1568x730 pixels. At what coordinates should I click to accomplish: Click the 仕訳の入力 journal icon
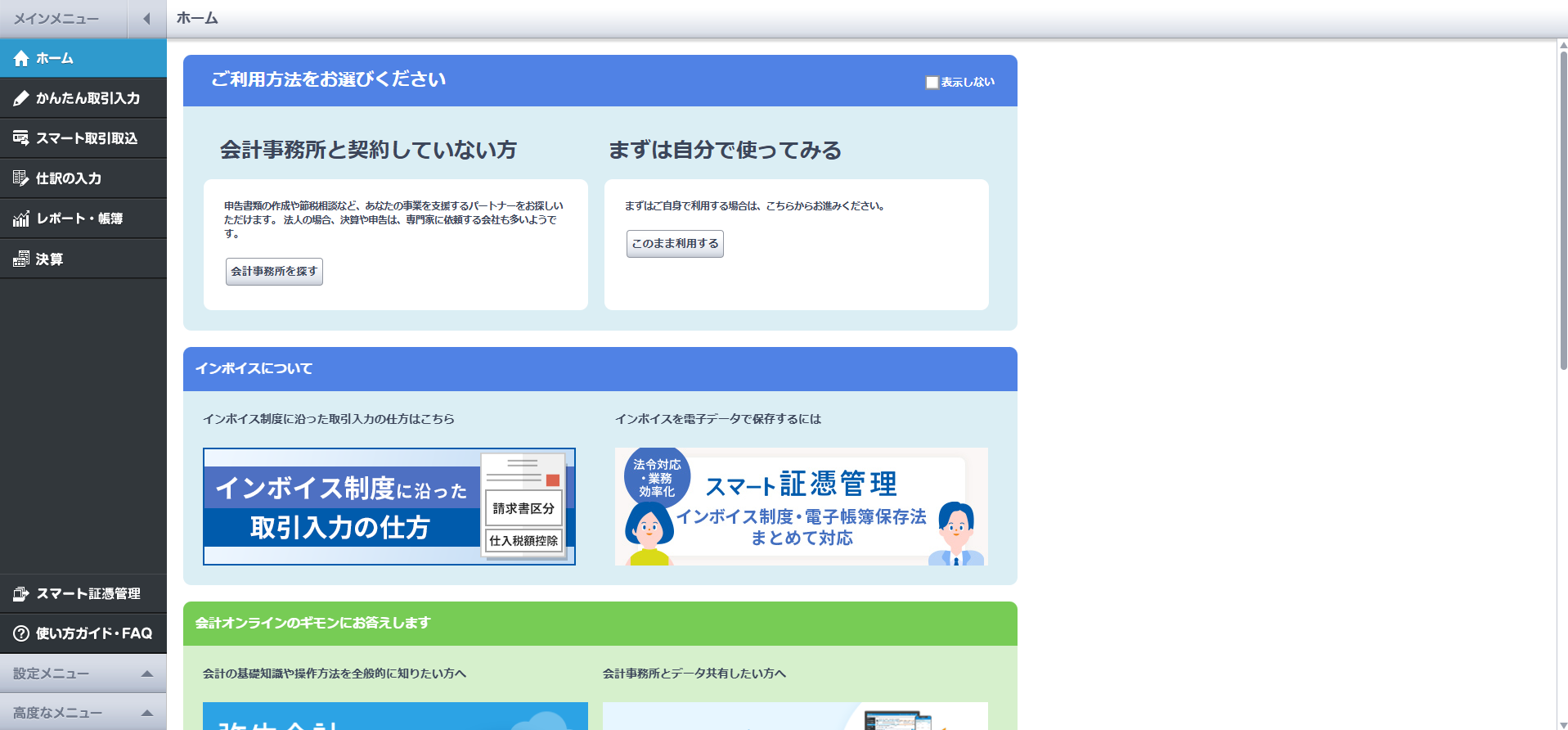[x=21, y=178]
